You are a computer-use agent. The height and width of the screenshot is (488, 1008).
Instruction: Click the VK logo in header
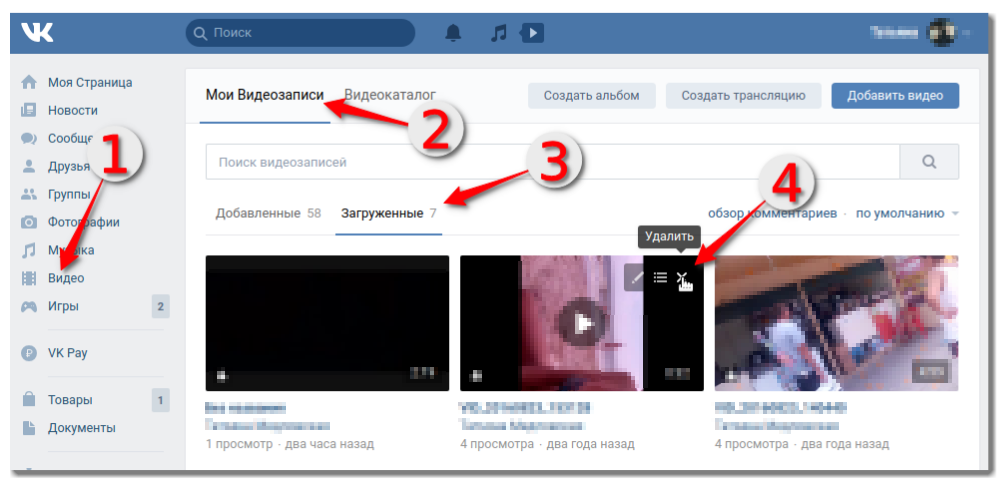point(37,33)
